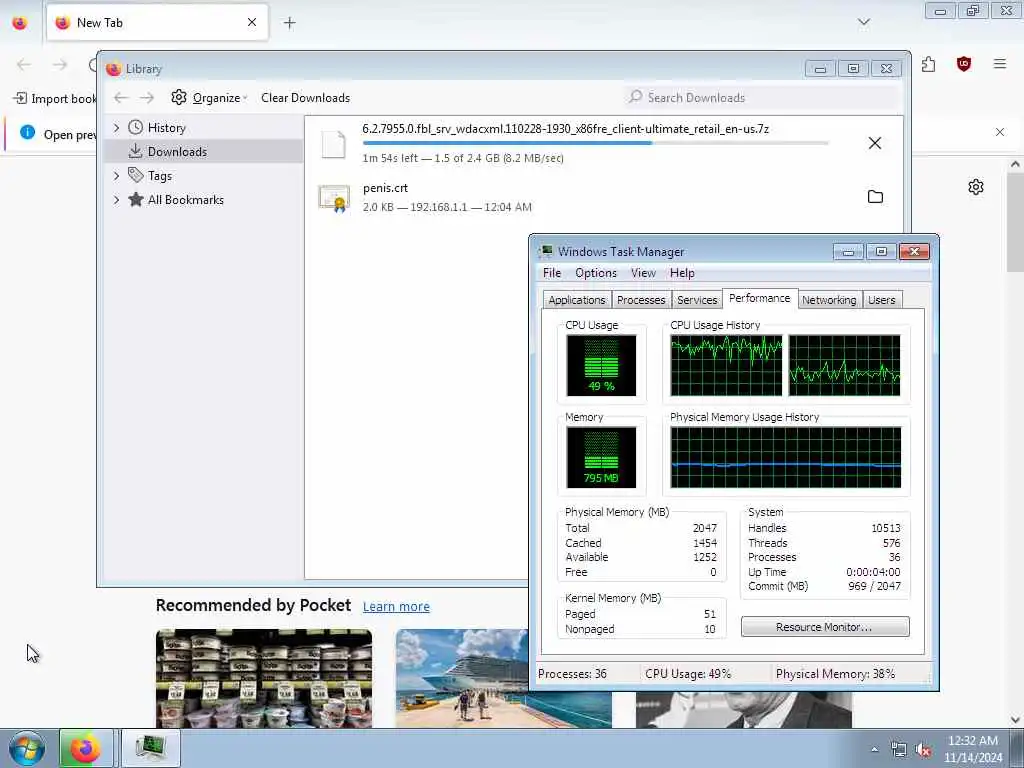The width and height of the screenshot is (1024, 768).
Task: Click Clear Downloads button
Action: (x=306, y=98)
